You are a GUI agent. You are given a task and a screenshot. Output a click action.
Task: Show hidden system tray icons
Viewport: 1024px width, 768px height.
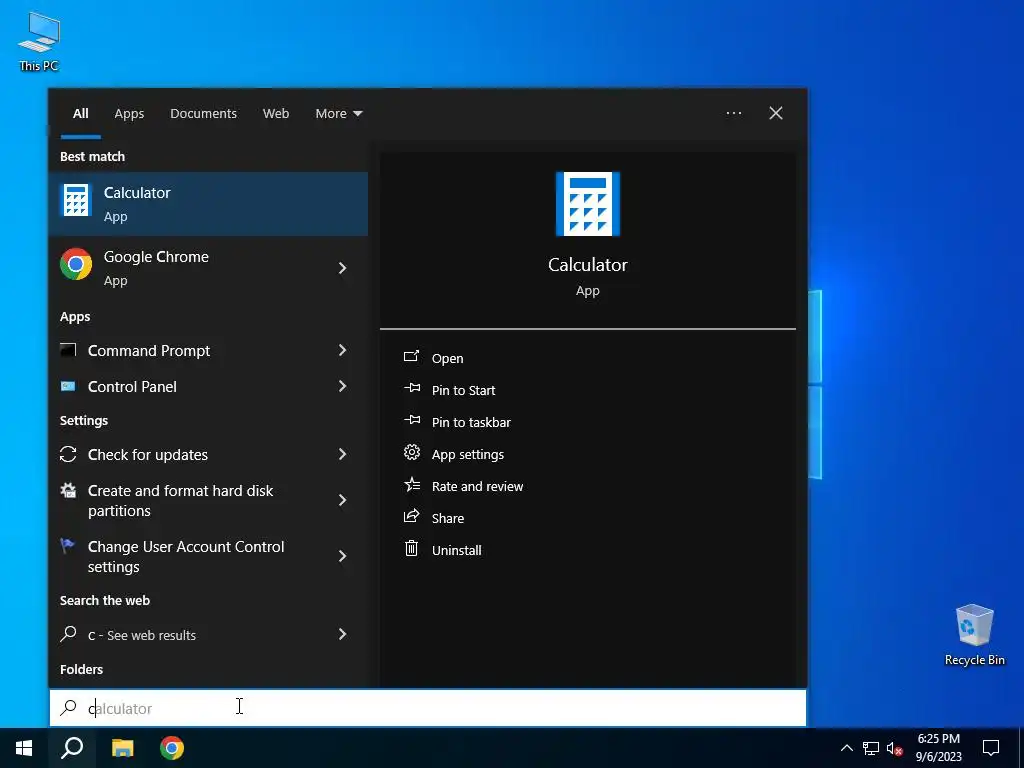[846, 748]
